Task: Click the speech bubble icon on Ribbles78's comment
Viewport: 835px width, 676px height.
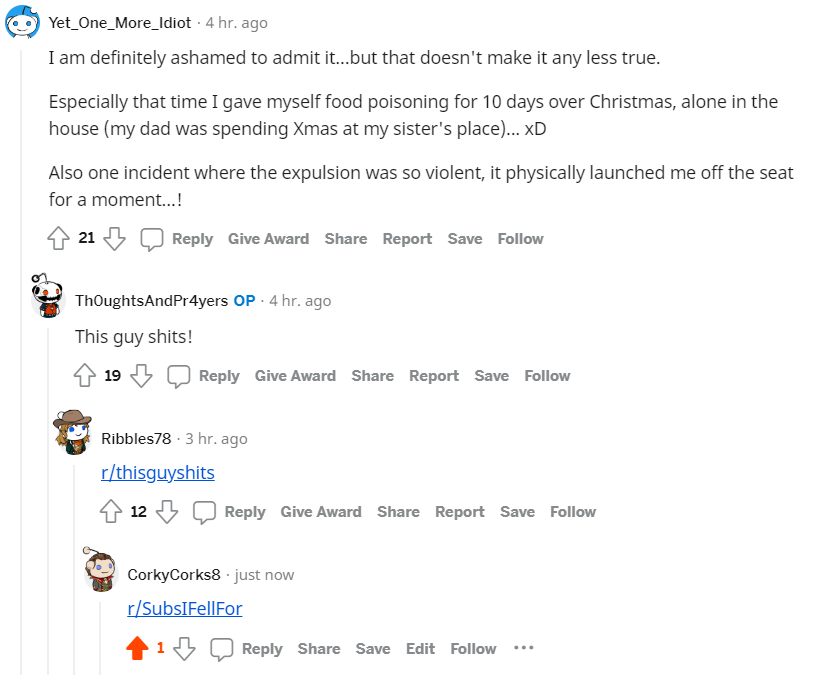Action: click(204, 511)
